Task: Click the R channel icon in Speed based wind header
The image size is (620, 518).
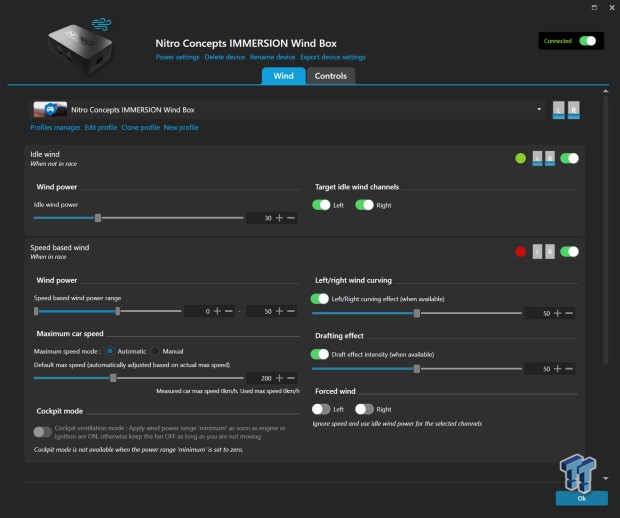Action: click(x=550, y=251)
